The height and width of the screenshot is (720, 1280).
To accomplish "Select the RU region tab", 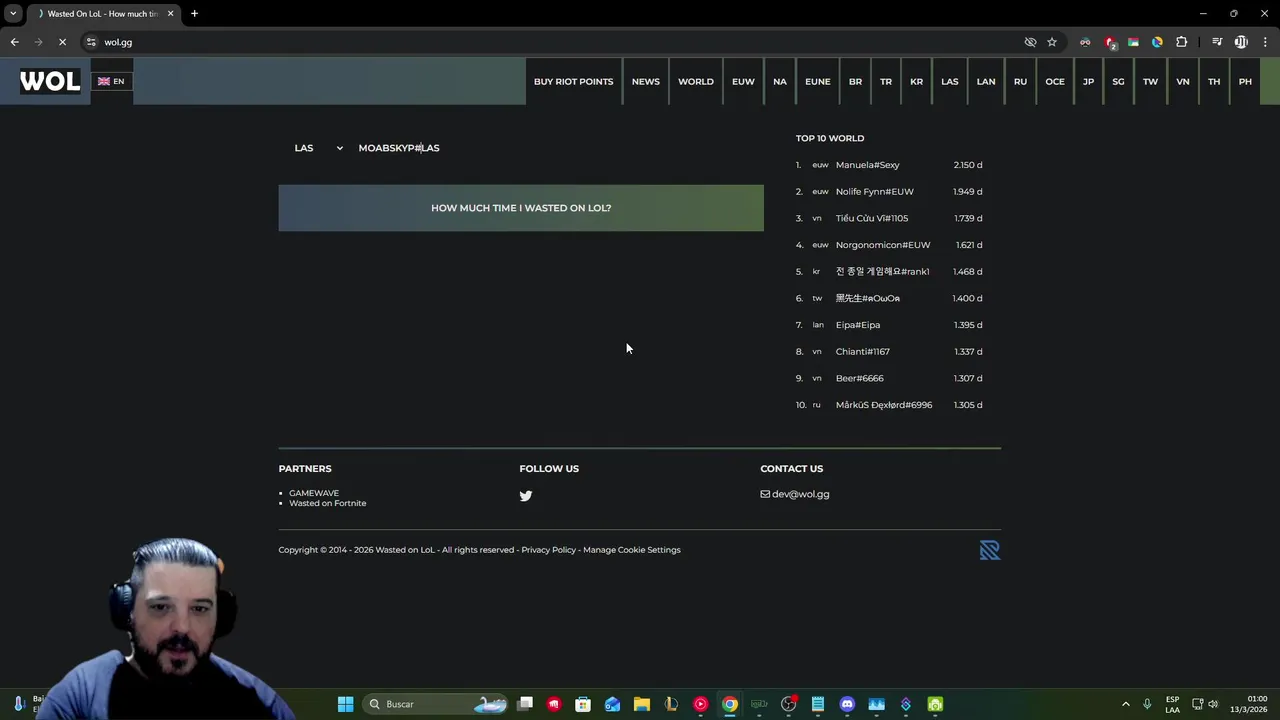I will pyautogui.click(x=1020, y=82).
